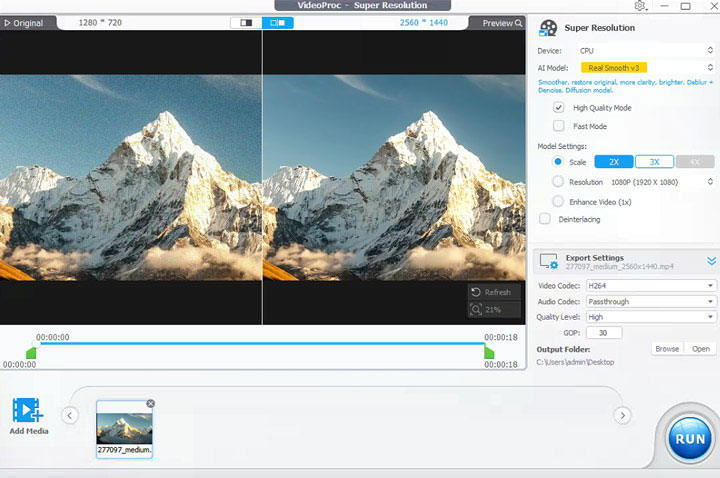Image resolution: width=720 pixels, height=478 pixels.
Task: Click the 21% zoom button
Action: pos(494,309)
